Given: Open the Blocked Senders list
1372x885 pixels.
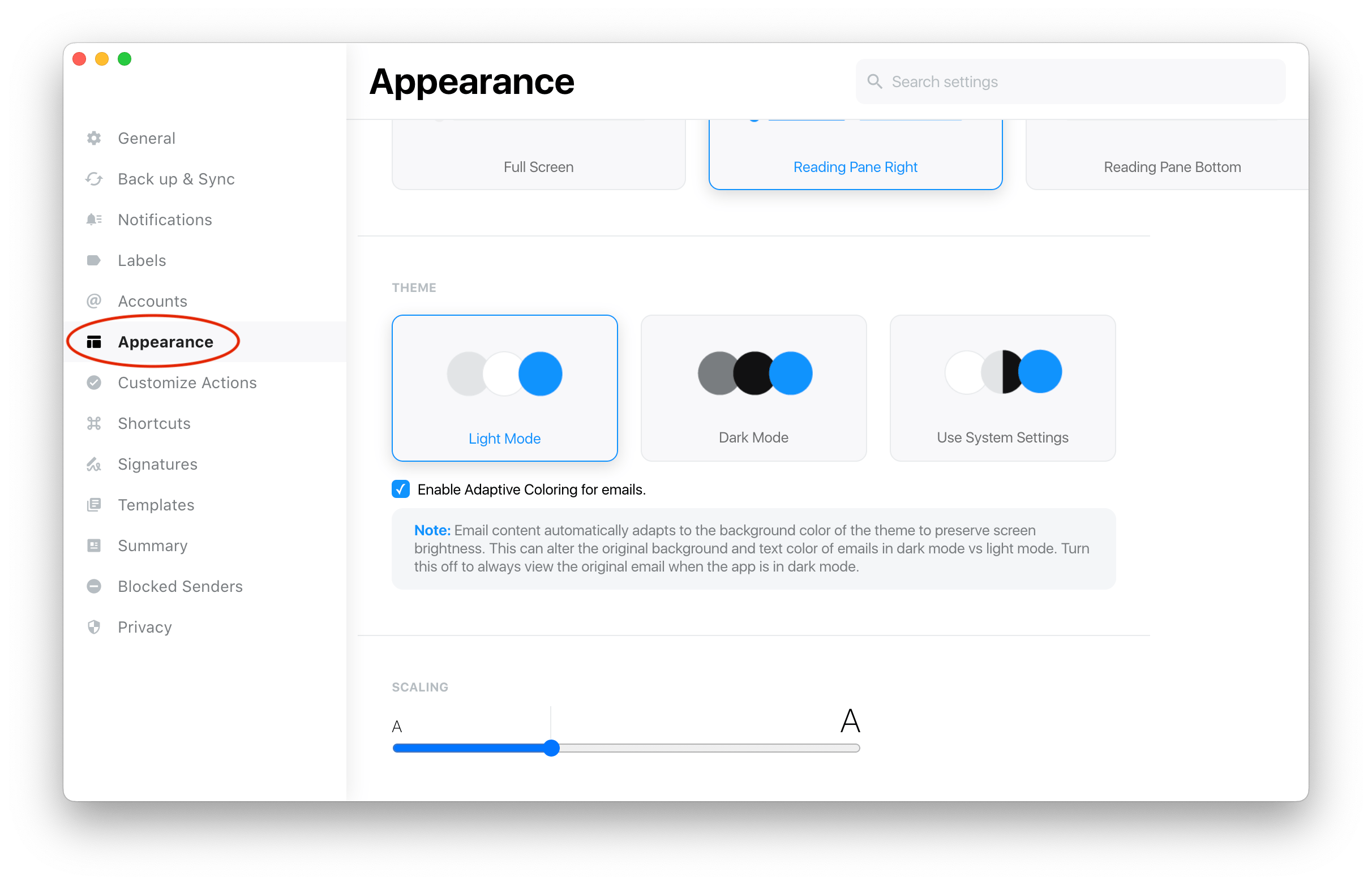Looking at the screenshot, I should click(180, 586).
